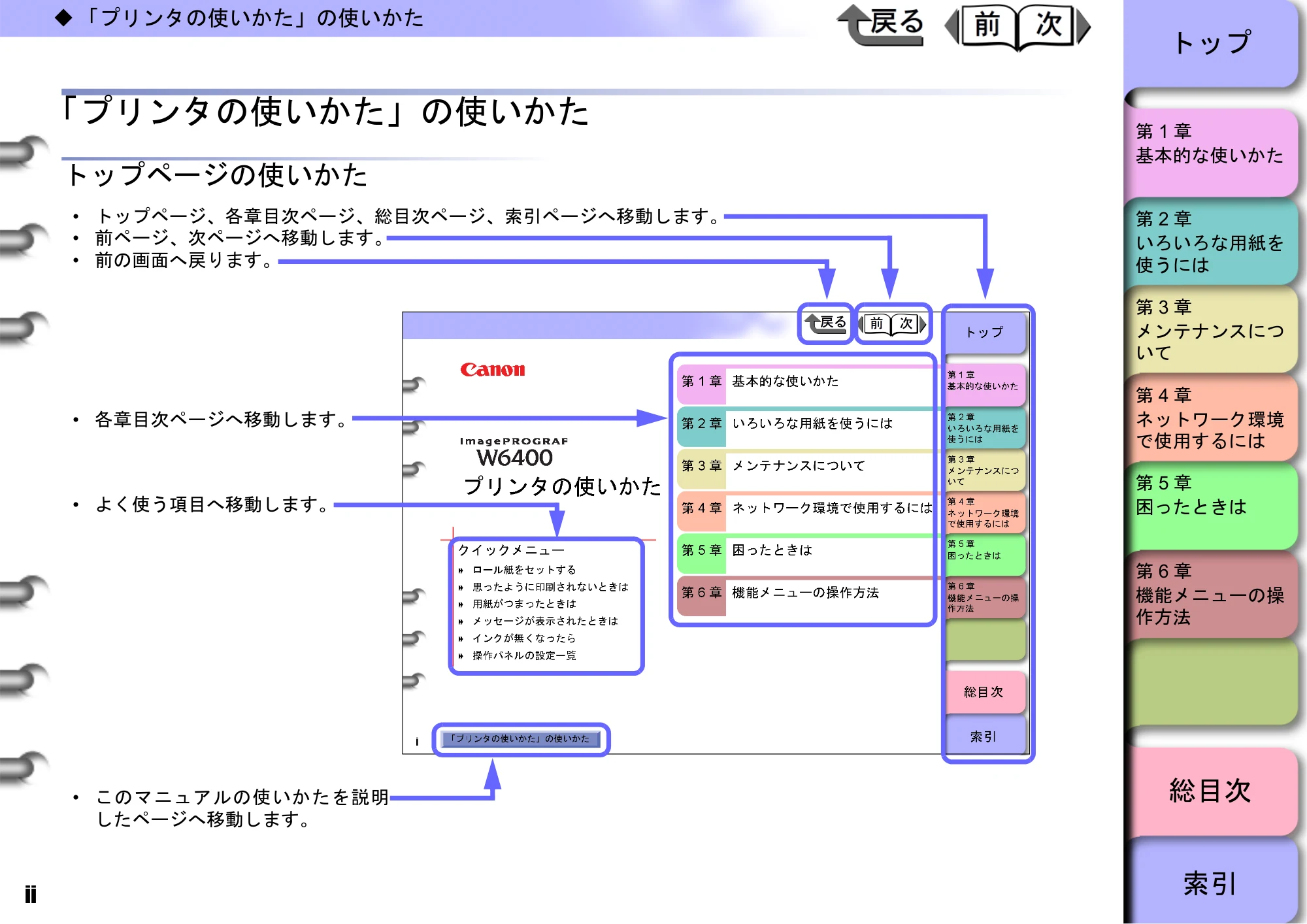Click quick menu item 用紙がつまったときは

click(x=524, y=604)
